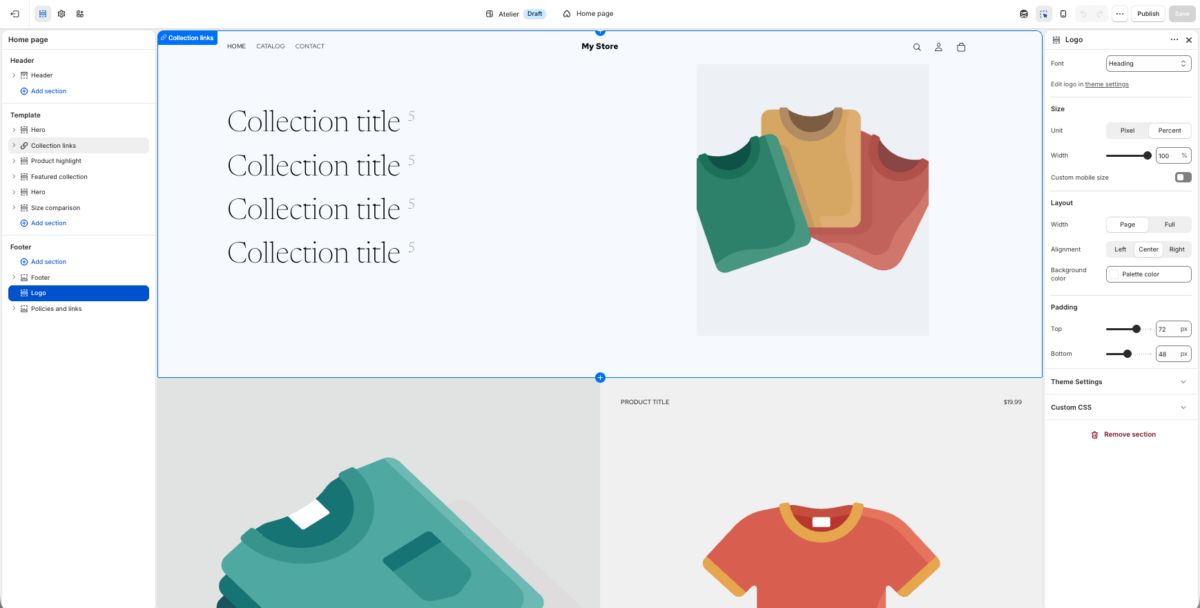
Task: Click the cart bag icon in preview
Action: (961, 47)
